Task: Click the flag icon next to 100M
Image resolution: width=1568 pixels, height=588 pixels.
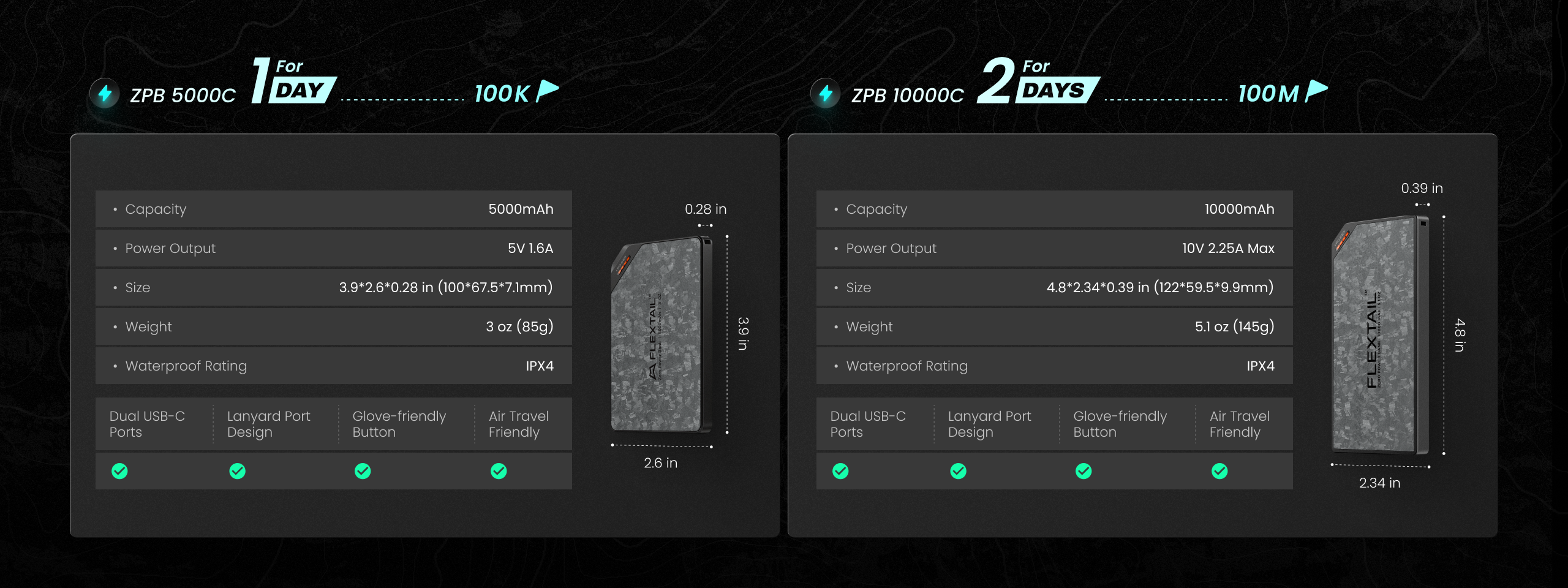Action: coord(1316,91)
